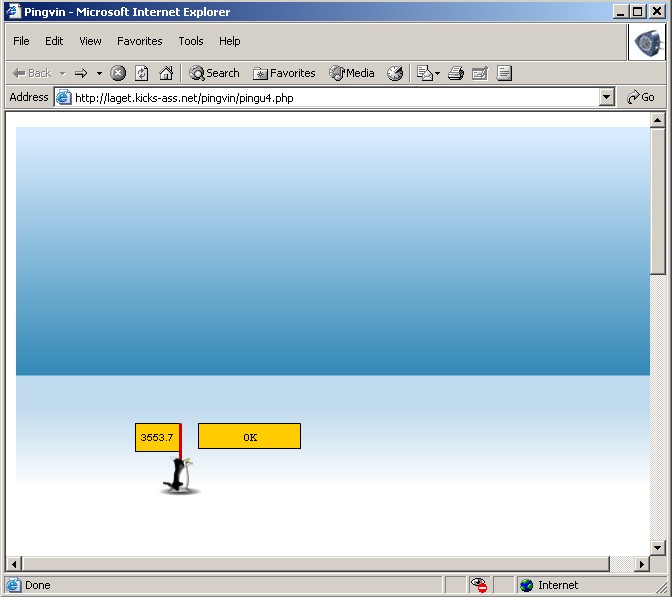
Task: Show the Media bar
Action: point(352,73)
